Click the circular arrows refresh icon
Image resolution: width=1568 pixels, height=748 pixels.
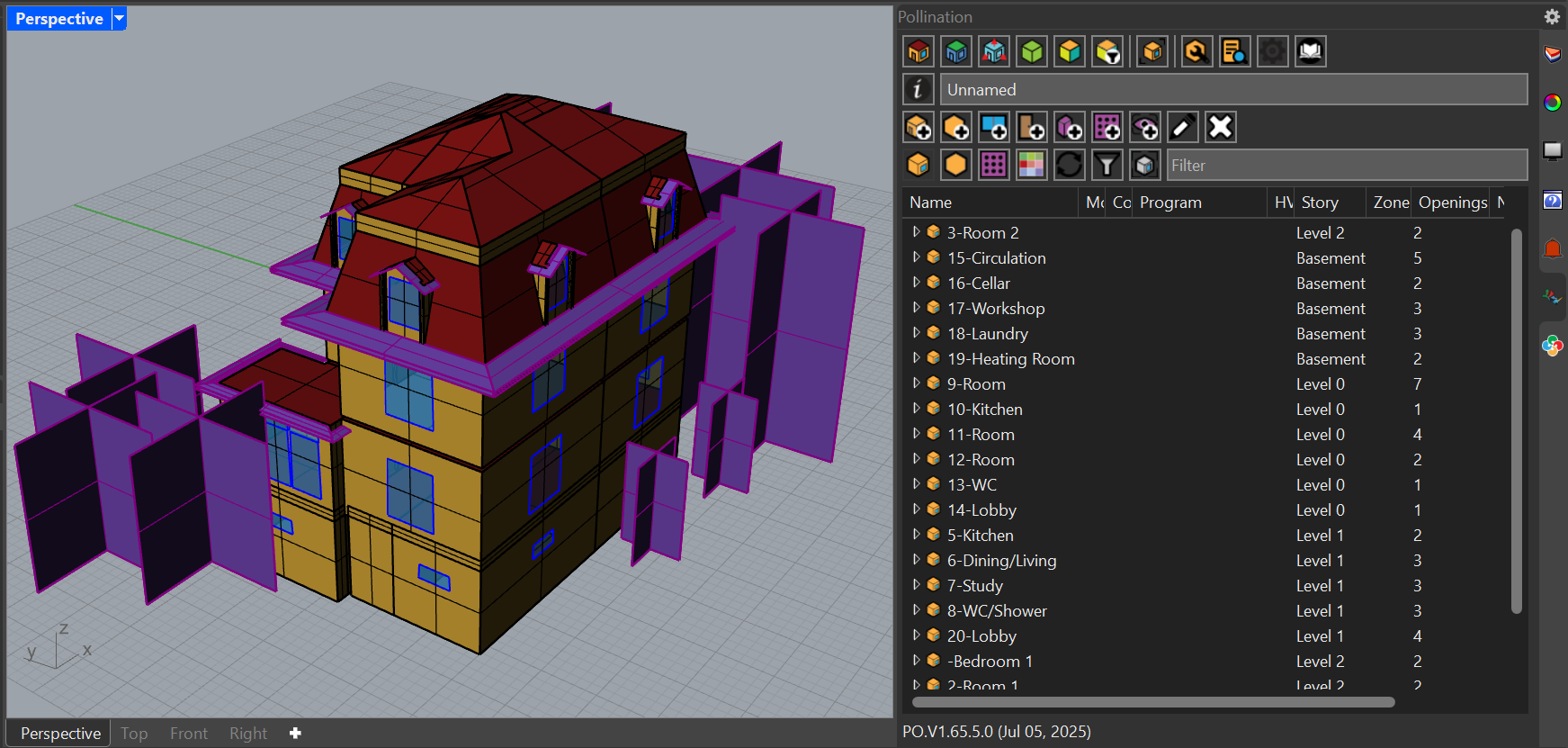(x=1069, y=165)
